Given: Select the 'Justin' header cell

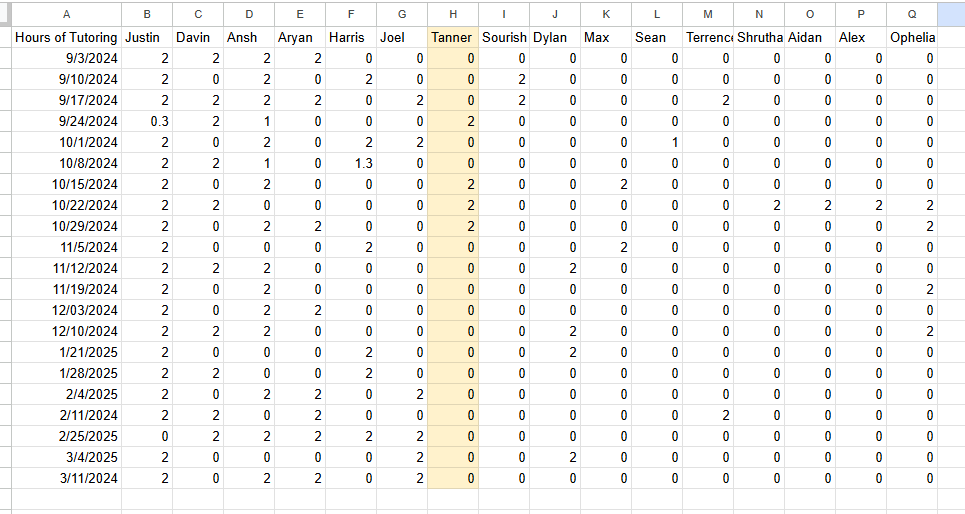Looking at the screenshot, I should pyautogui.click(x=147, y=37).
